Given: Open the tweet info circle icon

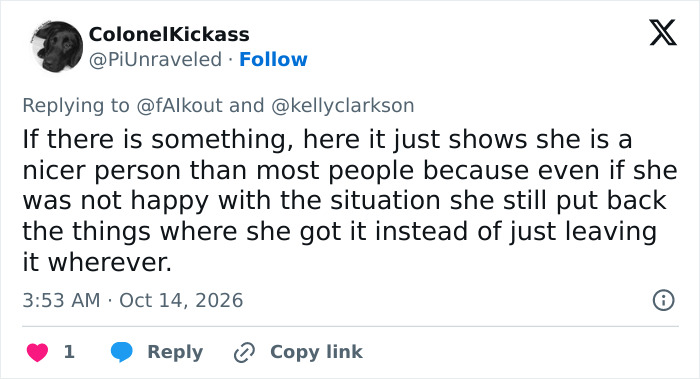Looking at the screenshot, I should coord(663,300).
